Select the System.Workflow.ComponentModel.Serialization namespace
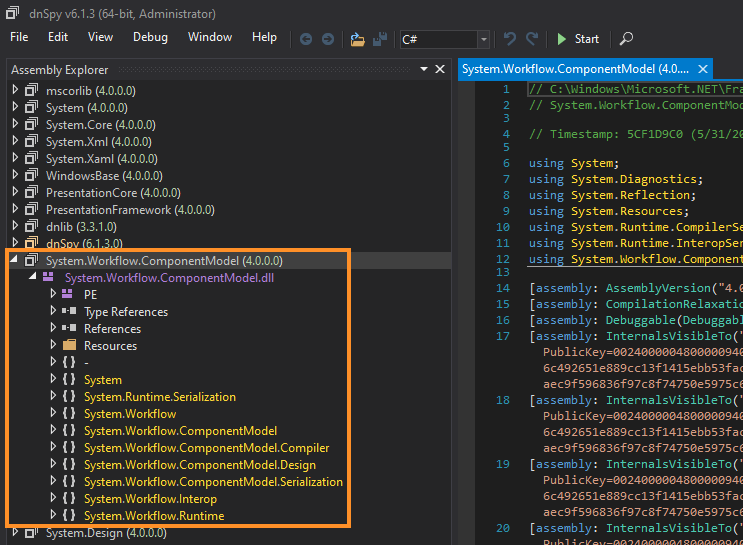The width and height of the screenshot is (743, 545). pyautogui.click(x=213, y=482)
